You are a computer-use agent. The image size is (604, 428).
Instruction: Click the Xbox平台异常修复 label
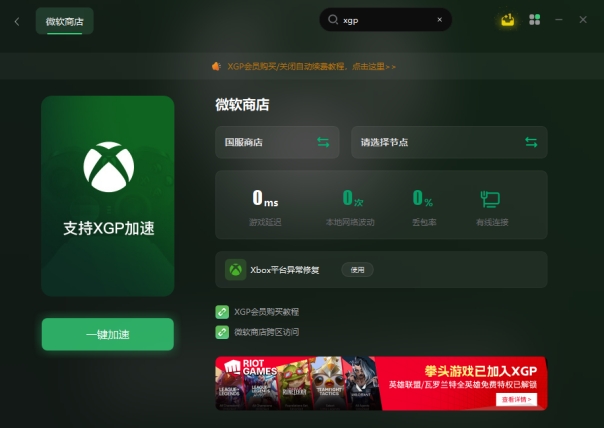[x=285, y=270]
